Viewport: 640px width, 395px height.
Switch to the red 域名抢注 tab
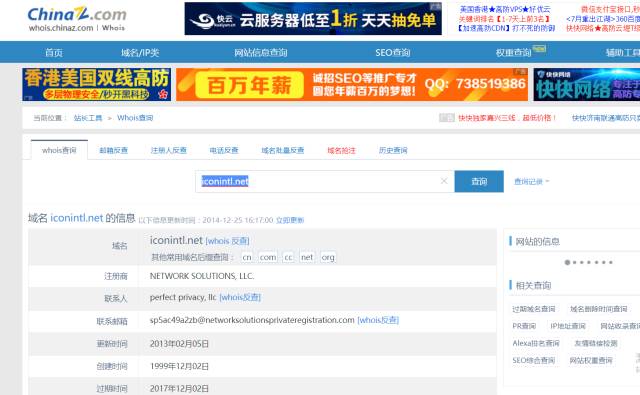point(341,150)
